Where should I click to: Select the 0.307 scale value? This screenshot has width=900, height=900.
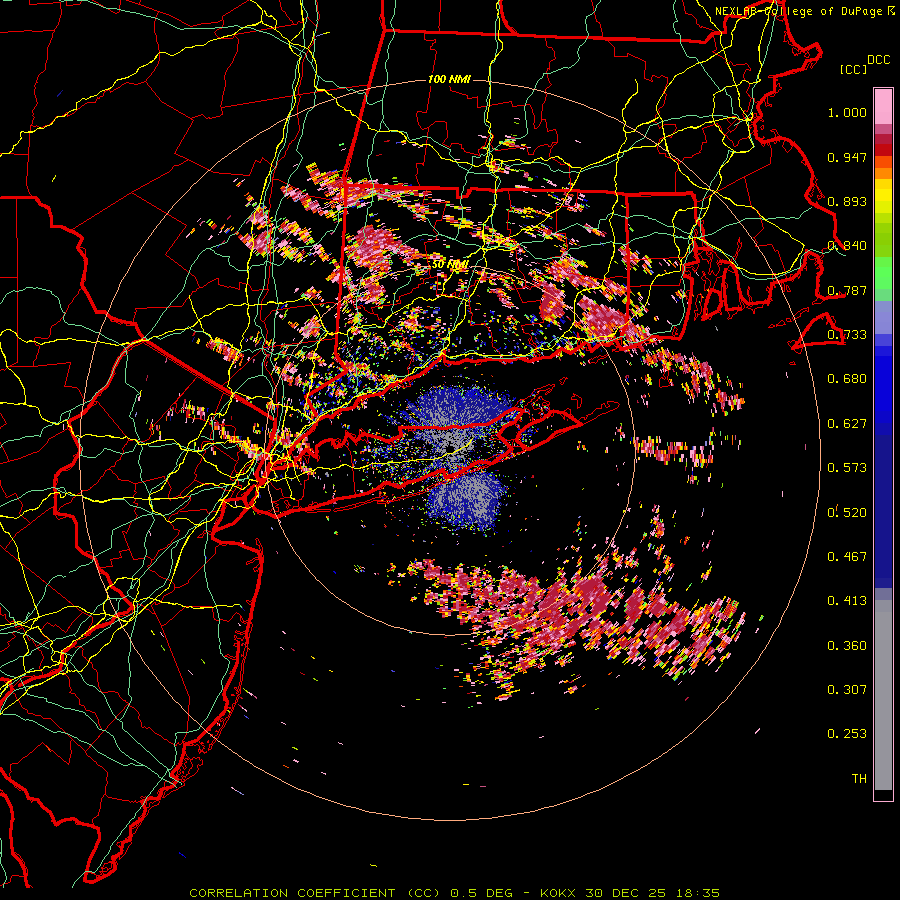tap(847, 689)
